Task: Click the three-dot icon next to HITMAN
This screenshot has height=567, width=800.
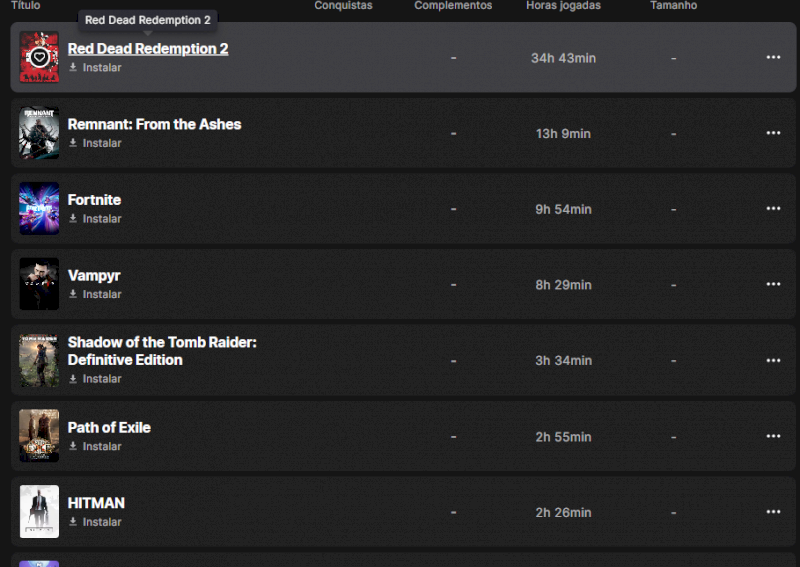Action: (x=773, y=512)
